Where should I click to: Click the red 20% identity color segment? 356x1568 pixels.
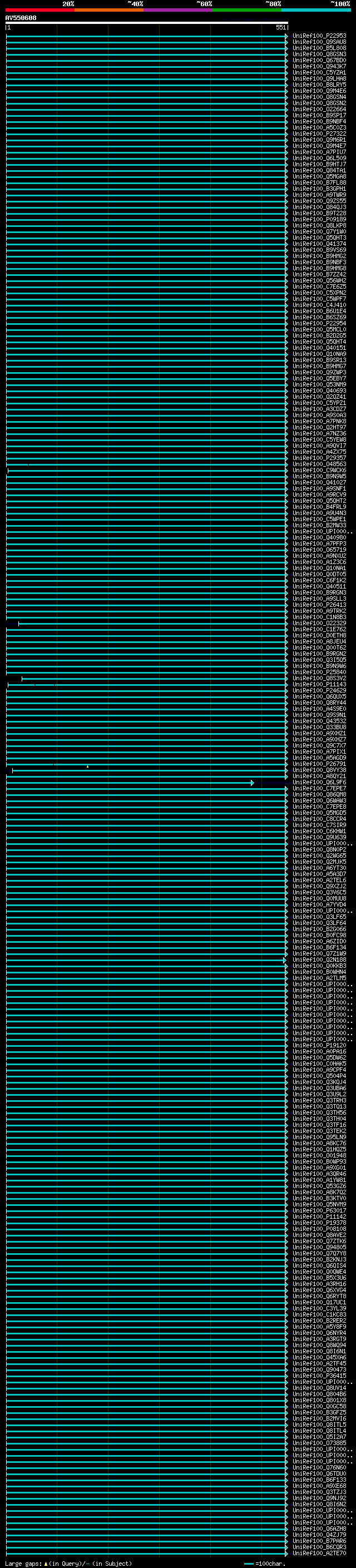(40, 10)
